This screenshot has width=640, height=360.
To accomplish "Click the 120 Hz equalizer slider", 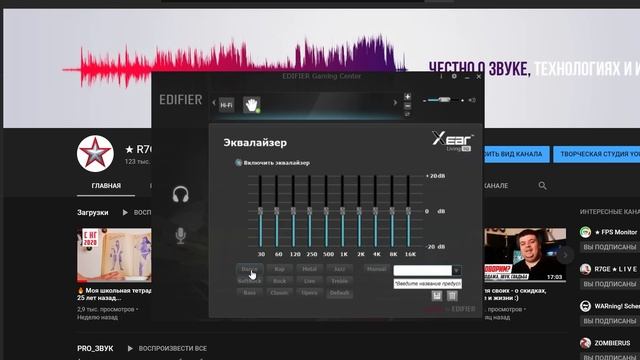I will [293, 211].
